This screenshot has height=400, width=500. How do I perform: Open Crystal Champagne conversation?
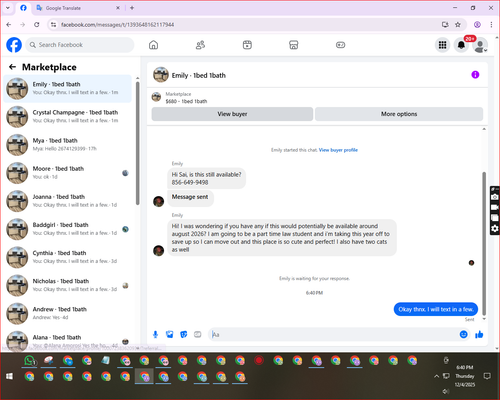pos(68,117)
